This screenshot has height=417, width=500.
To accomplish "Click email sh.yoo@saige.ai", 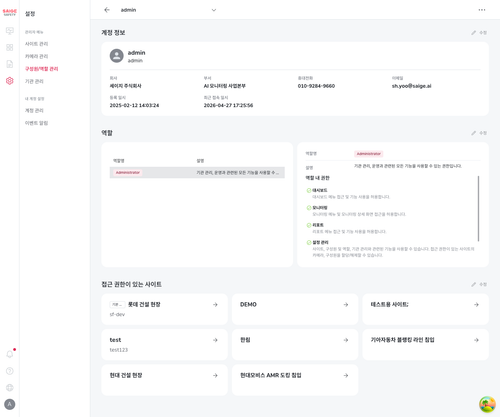I will [411, 86].
